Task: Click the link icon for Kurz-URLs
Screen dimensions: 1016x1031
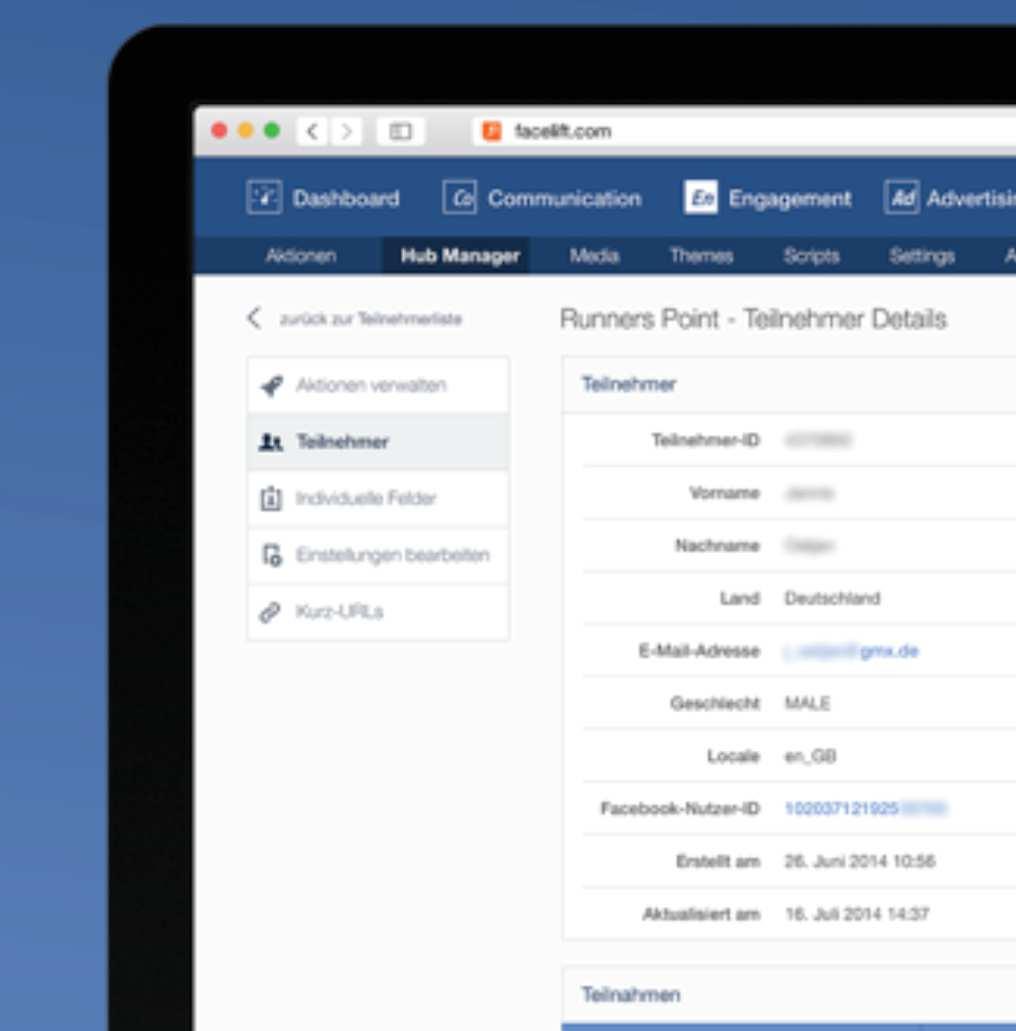Action: click(x=270, y=612)
